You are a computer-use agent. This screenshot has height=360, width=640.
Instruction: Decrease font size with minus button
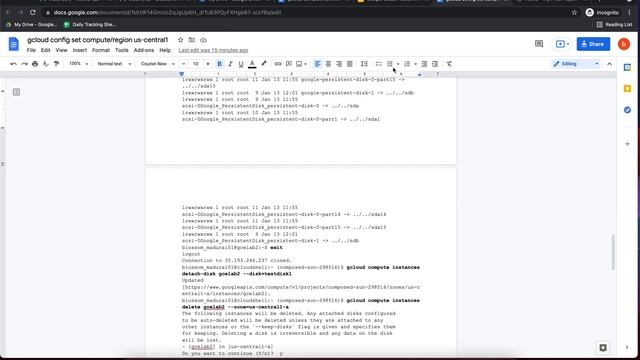pos(184,64)
